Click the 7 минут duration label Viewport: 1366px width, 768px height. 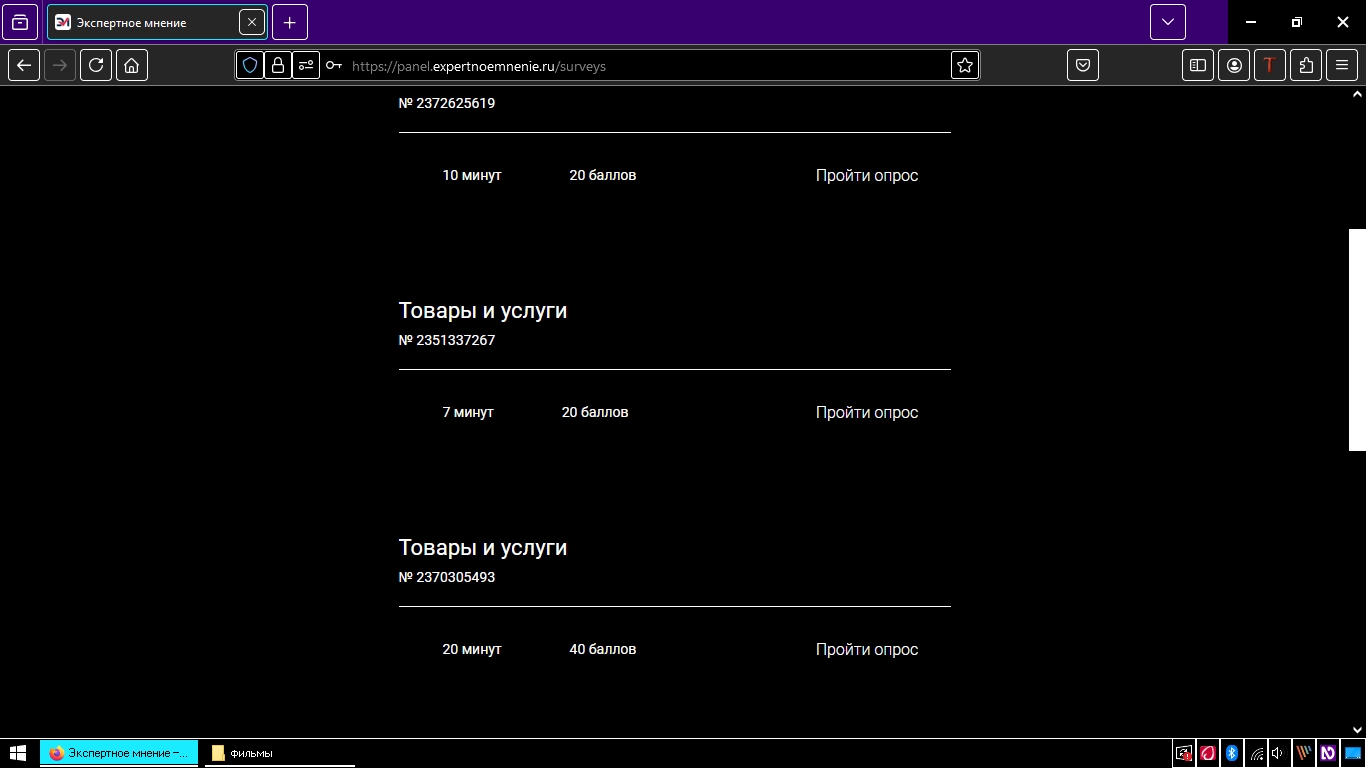coord(468,412)
